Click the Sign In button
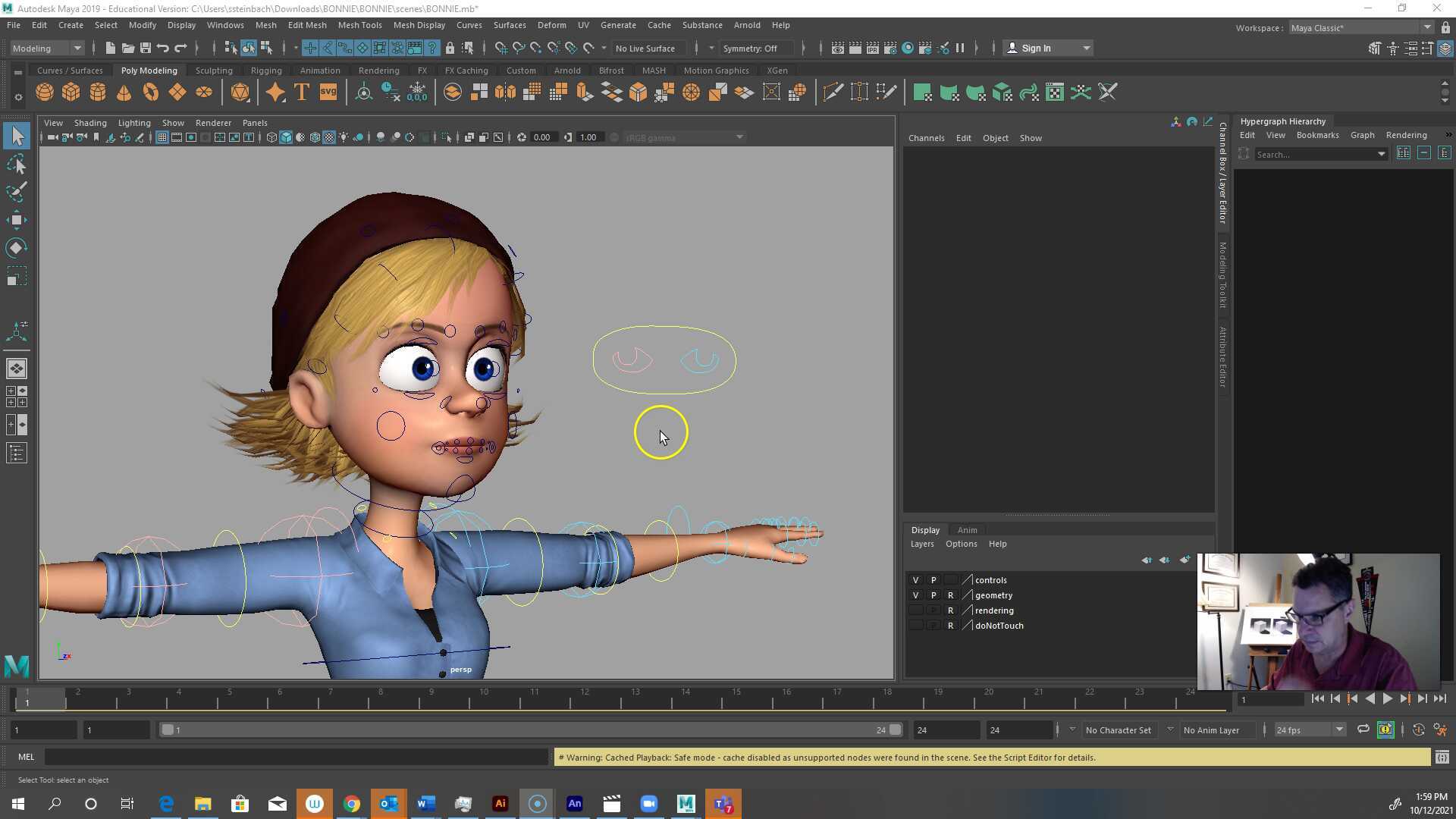Screen dimensions: 1456x819 click(1039, 48)
